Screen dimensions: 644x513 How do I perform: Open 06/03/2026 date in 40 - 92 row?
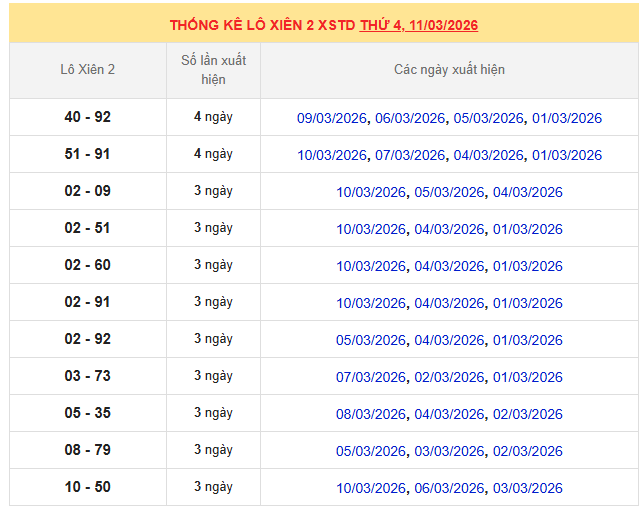pyautogui.click(x=410, y=118)
